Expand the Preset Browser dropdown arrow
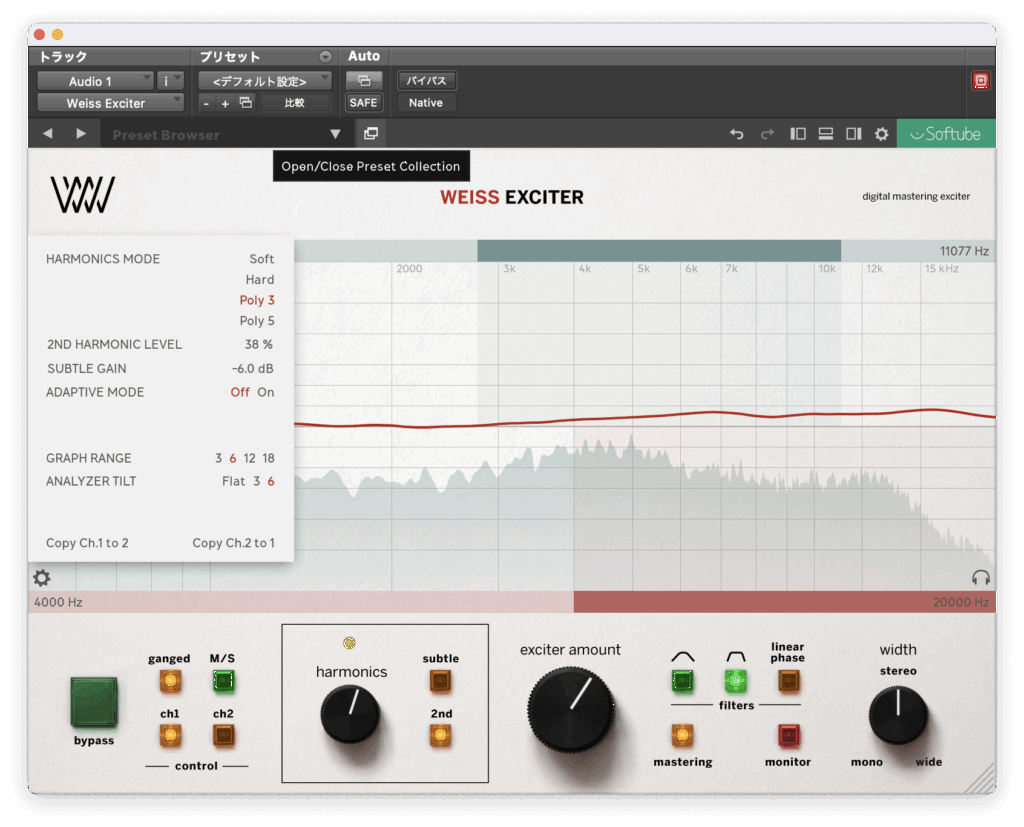 (x=335, y=134)
